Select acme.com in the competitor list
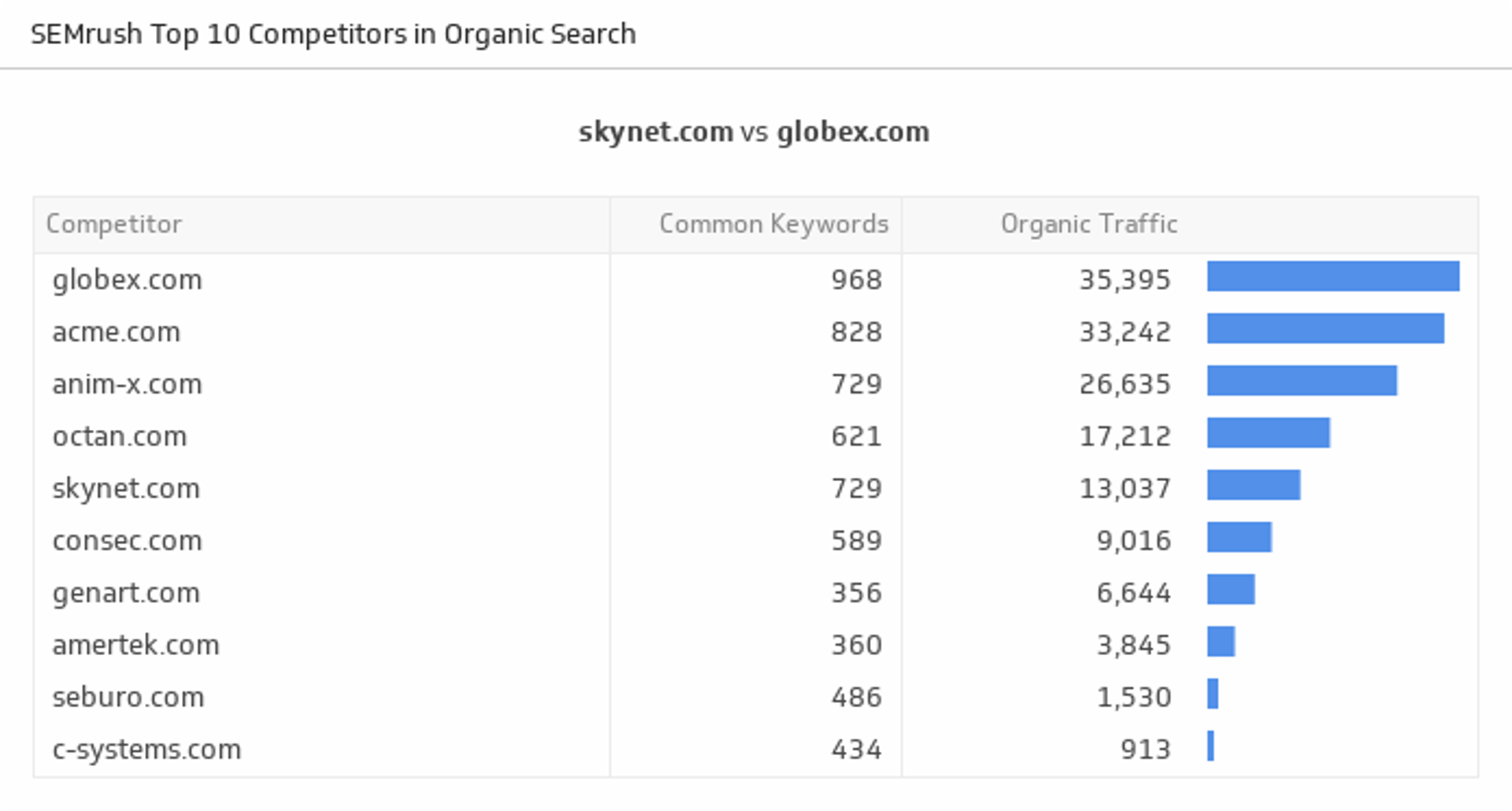 tap(117, 332)
